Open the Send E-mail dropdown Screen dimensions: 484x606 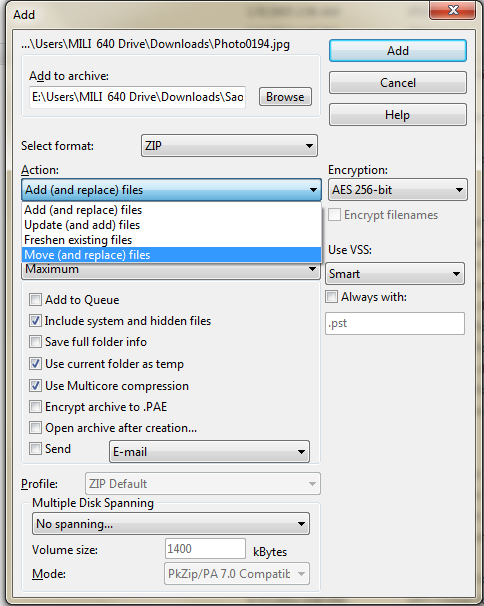pyautogui.click(x=209, y=451)
